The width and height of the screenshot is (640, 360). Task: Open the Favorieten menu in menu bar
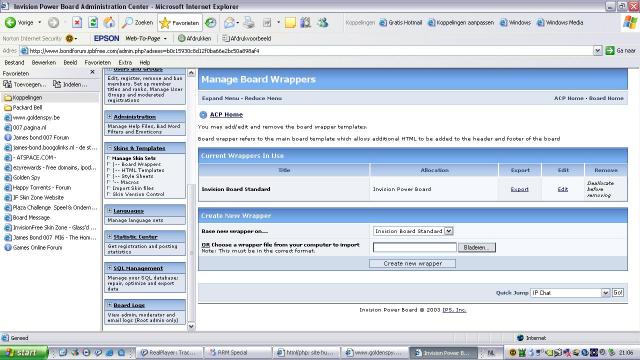point(98,62)
